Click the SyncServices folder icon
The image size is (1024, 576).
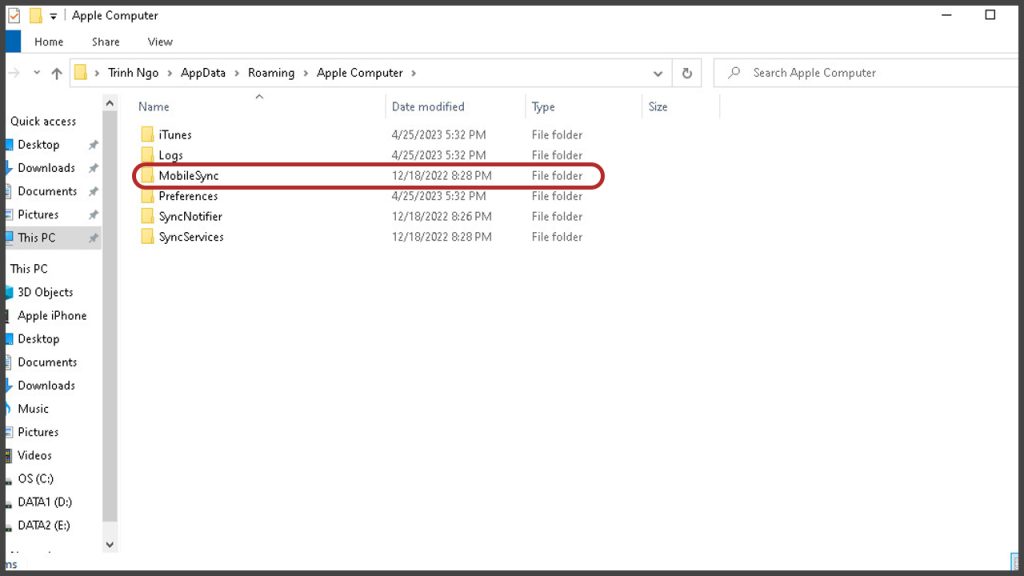(x=147, y=237)
